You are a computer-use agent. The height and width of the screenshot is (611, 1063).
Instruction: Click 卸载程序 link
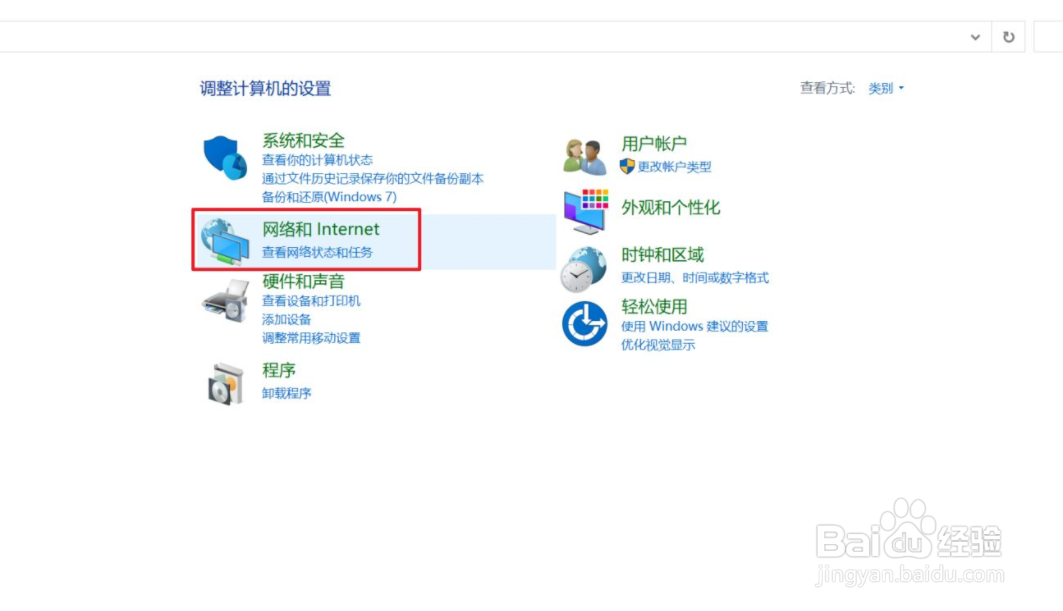point(286,393)
